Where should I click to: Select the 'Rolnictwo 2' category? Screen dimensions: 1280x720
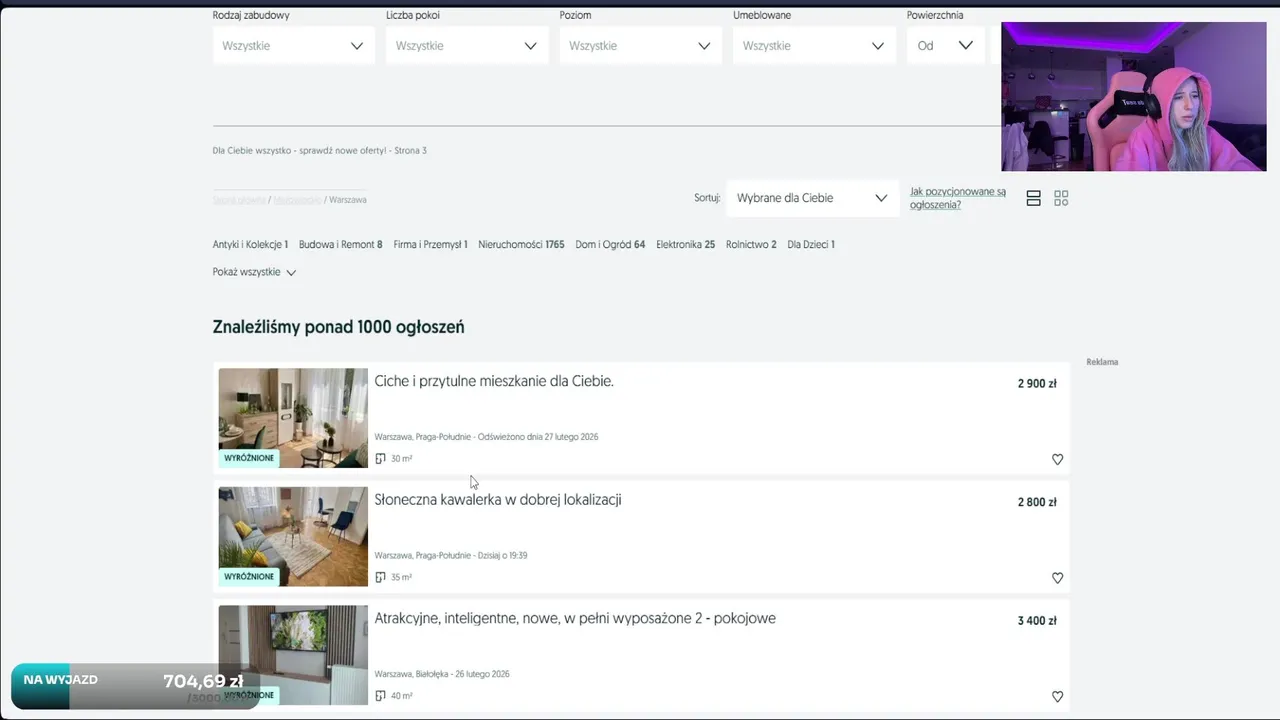click(x=751, y=244)
